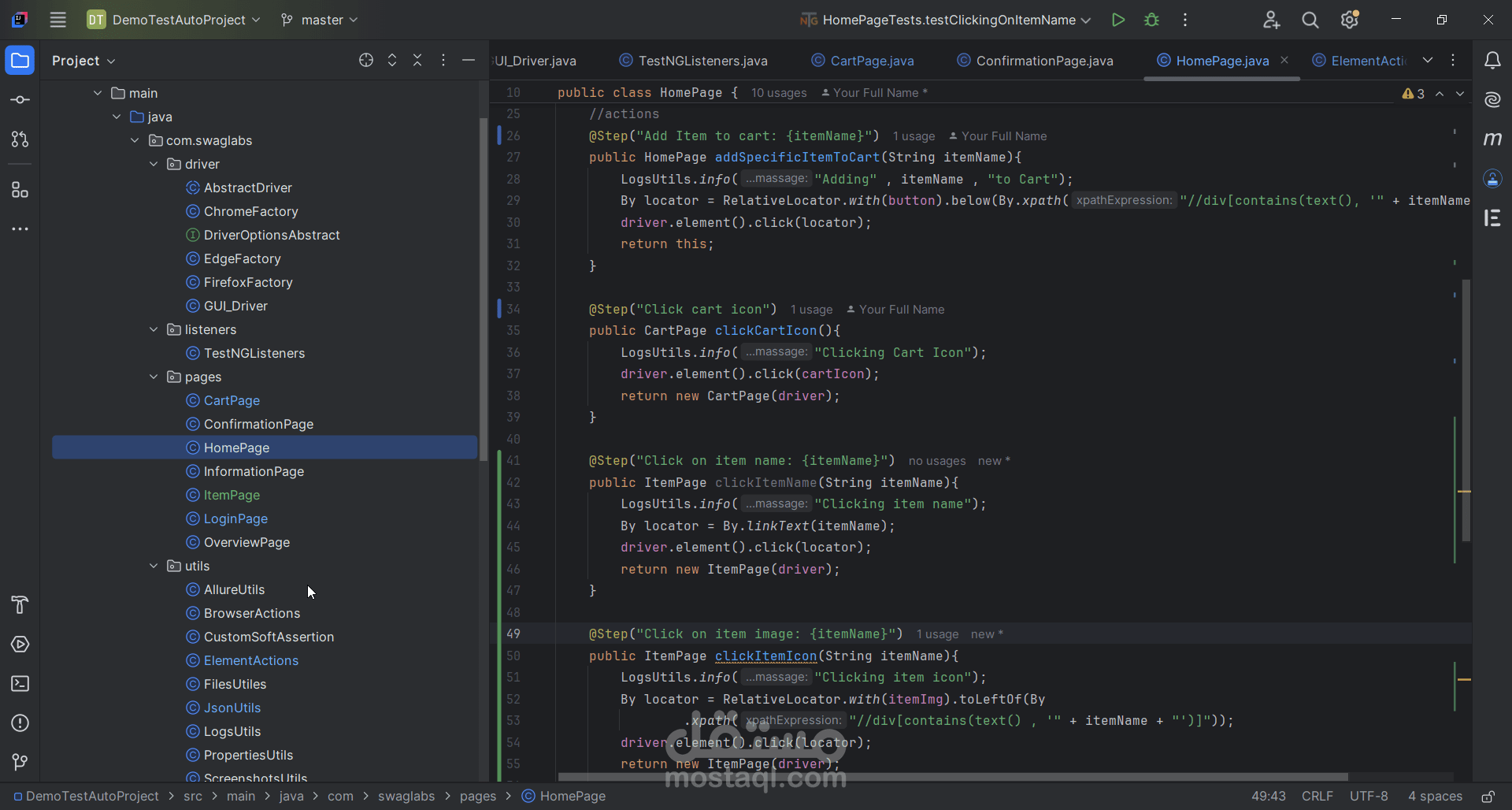Open more run actions menu

pyautogui.click(x=1185, y=20)
